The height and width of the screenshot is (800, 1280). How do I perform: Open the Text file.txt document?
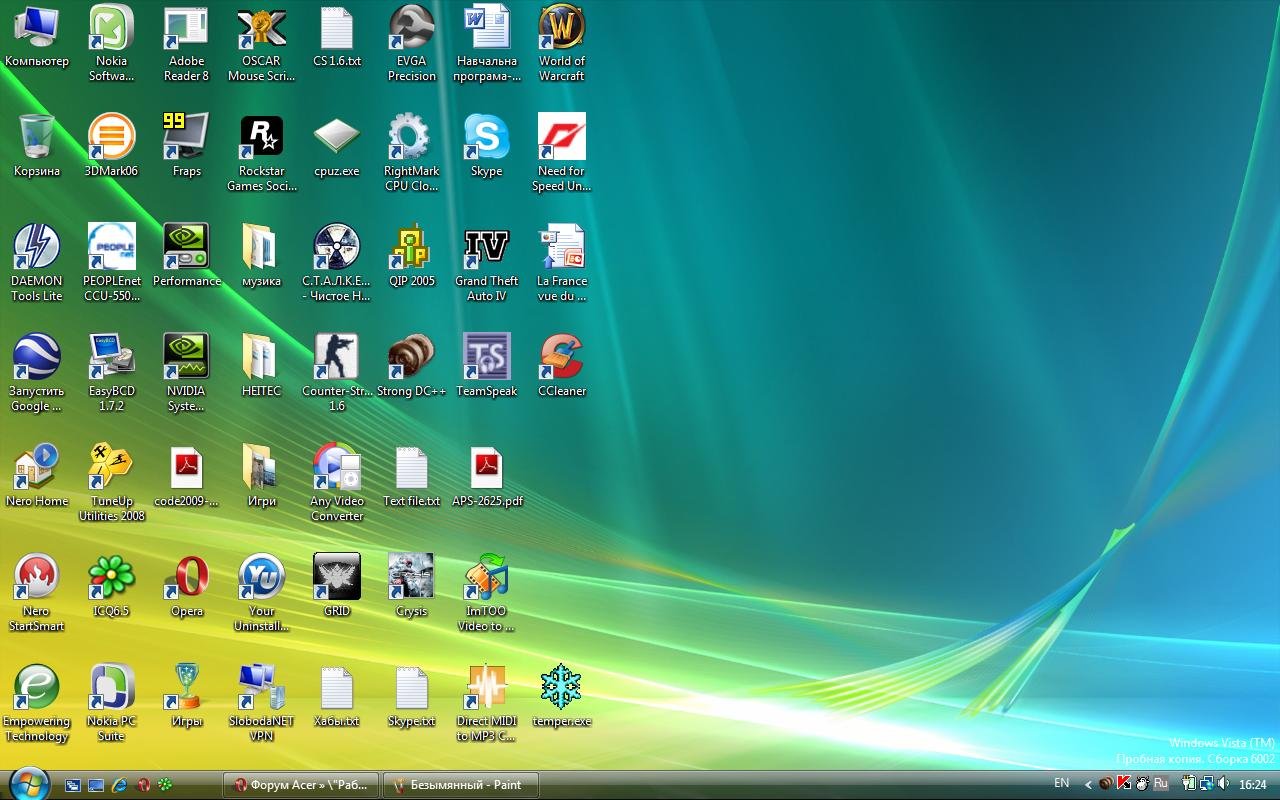(412, 467)
